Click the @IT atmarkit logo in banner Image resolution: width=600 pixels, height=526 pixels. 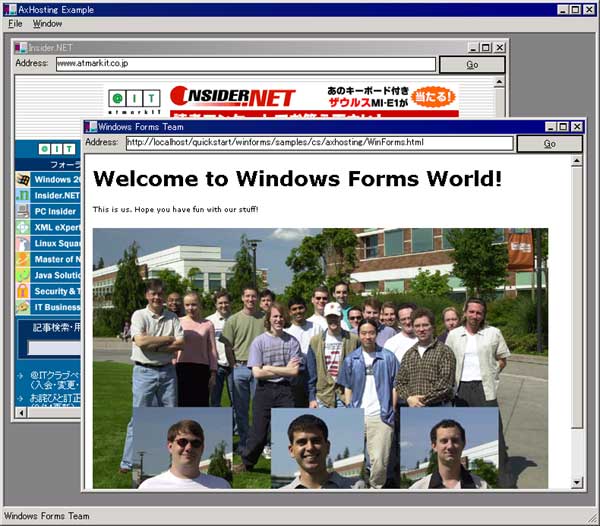pyautogui.click(x=134, y=101)
